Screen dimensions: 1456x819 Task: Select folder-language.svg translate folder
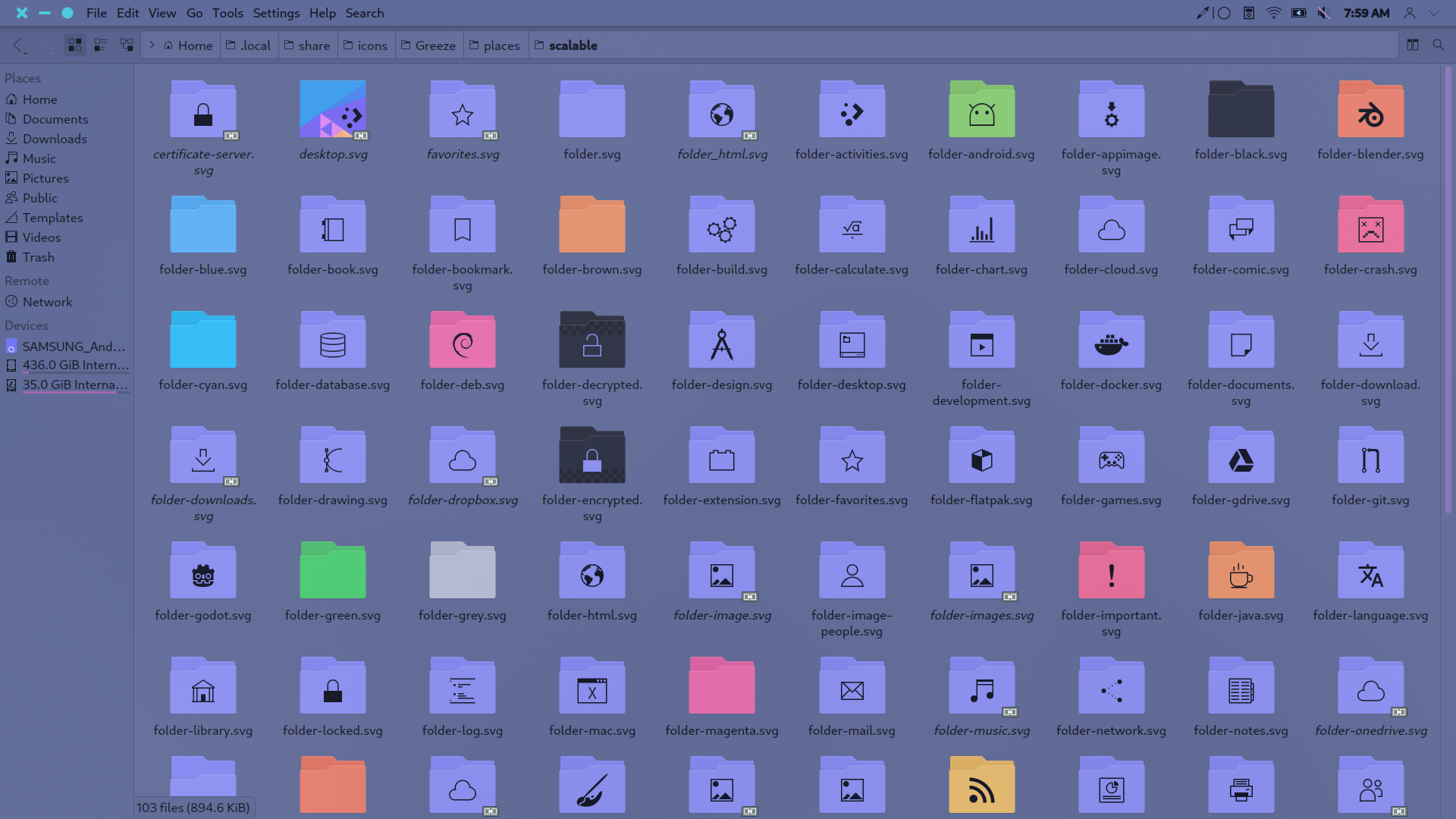1370,571
